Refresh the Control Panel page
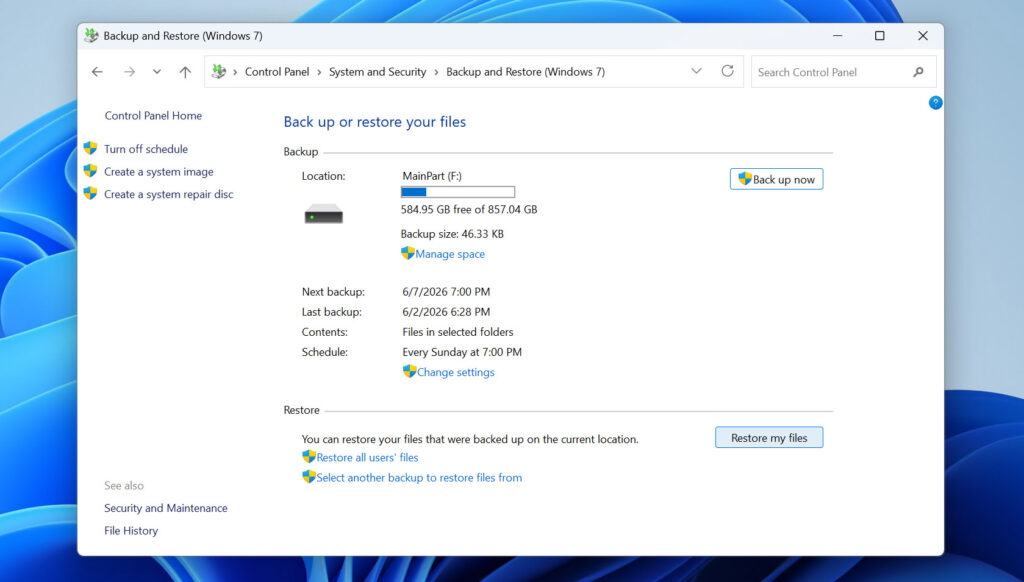The image size is (1024, 582). (728, 71)
